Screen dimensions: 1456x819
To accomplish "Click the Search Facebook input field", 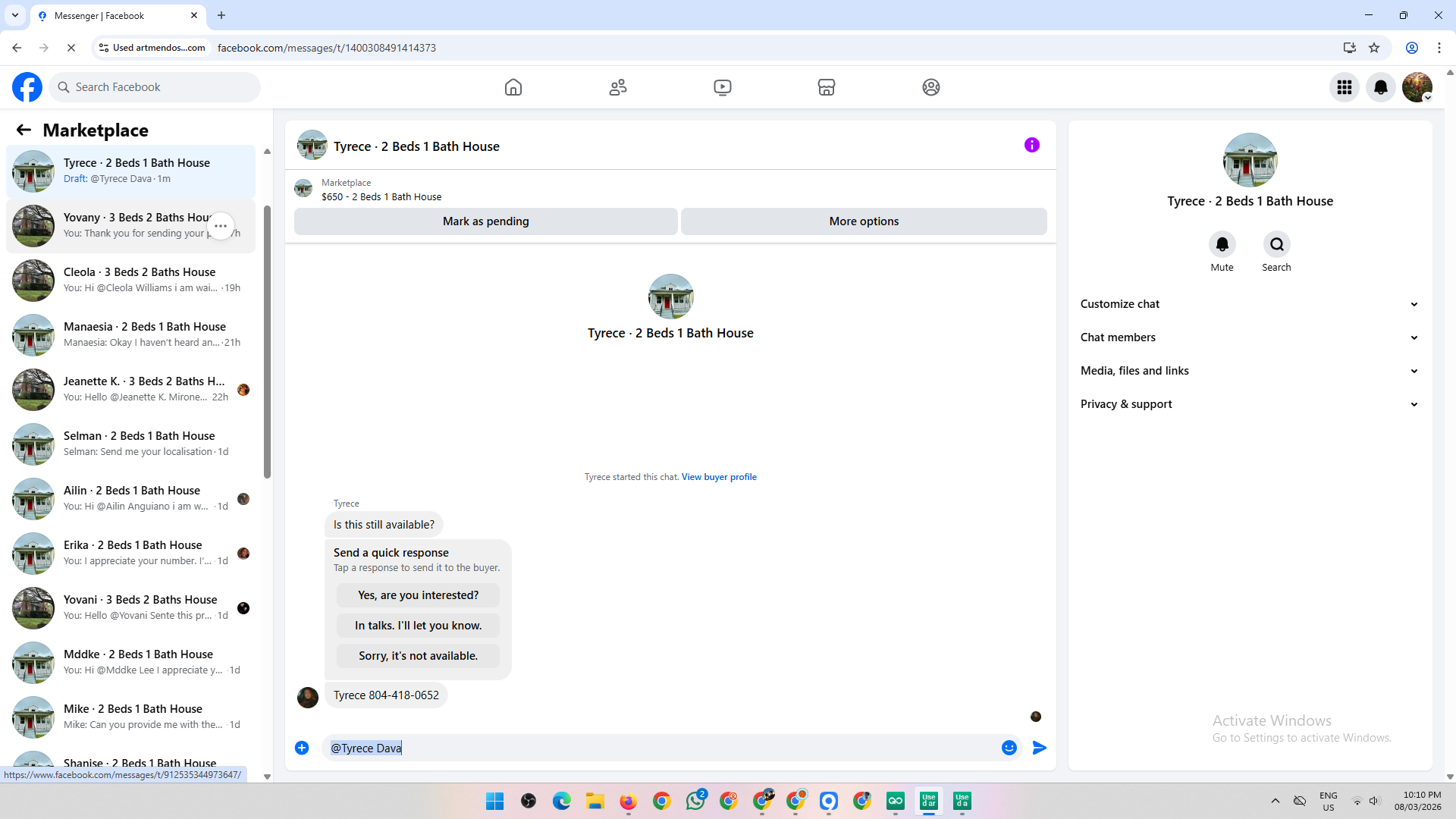I will [155, 87].
